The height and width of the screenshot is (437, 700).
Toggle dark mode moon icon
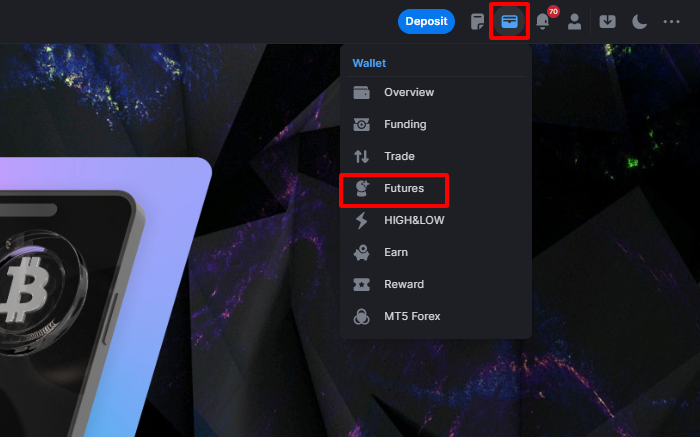click(639, 21)
